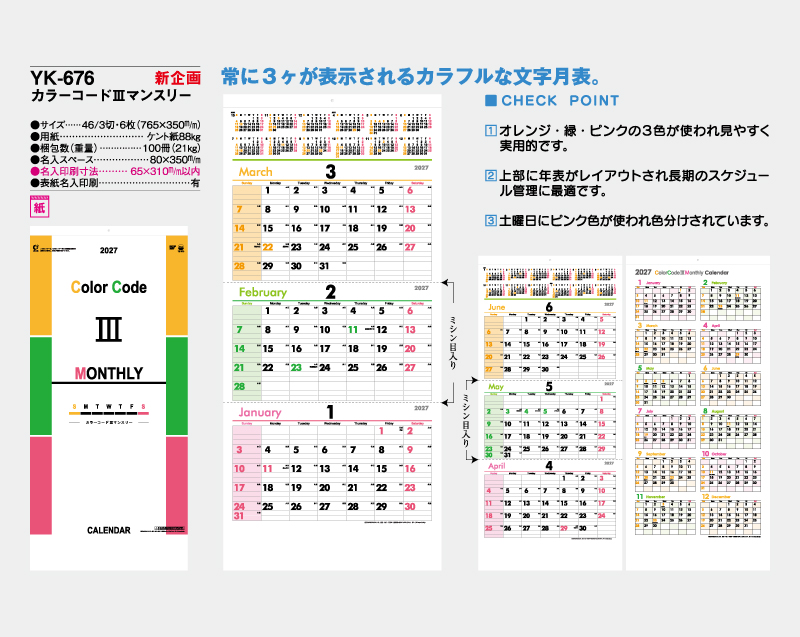
Task: Click the text about 上部に年表がレイアウト
Action: tap(634, 183)
